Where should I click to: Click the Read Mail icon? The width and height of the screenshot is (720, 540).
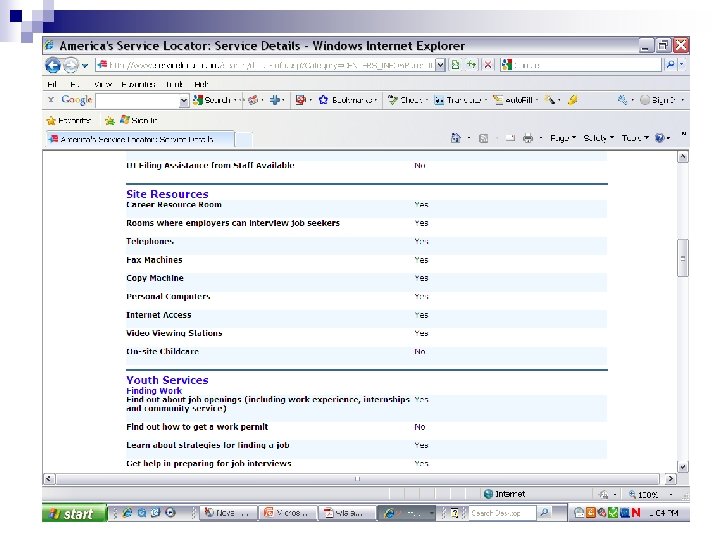point(510,138)
